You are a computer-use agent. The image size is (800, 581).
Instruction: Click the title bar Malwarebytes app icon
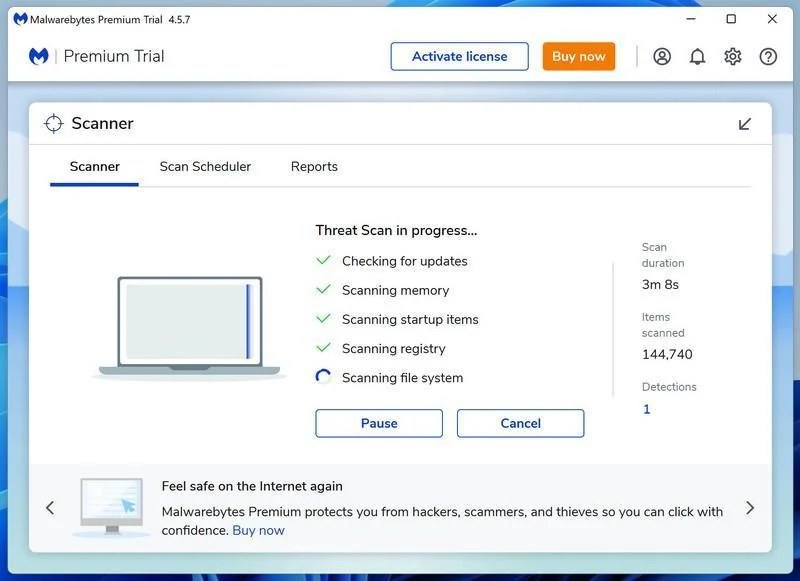20,19
